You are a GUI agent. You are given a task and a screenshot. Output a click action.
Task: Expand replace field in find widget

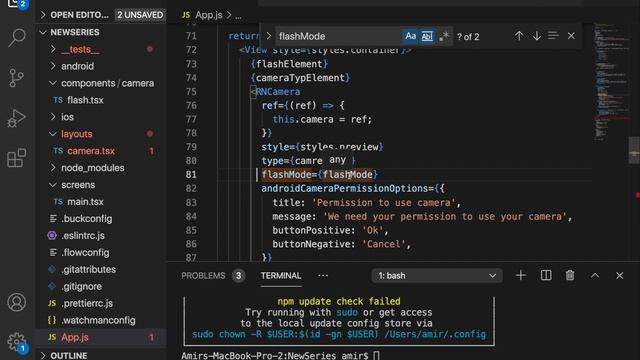tap(269, 36)
